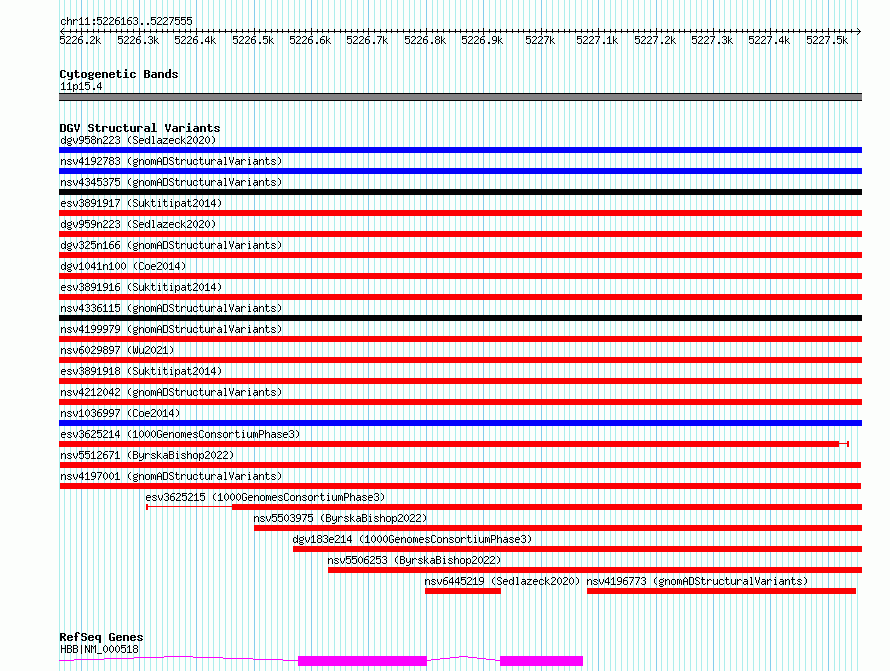890x671 pixels.
Task: Open esv3625215 1000Genomes variant label
Action: pos(265,497)
